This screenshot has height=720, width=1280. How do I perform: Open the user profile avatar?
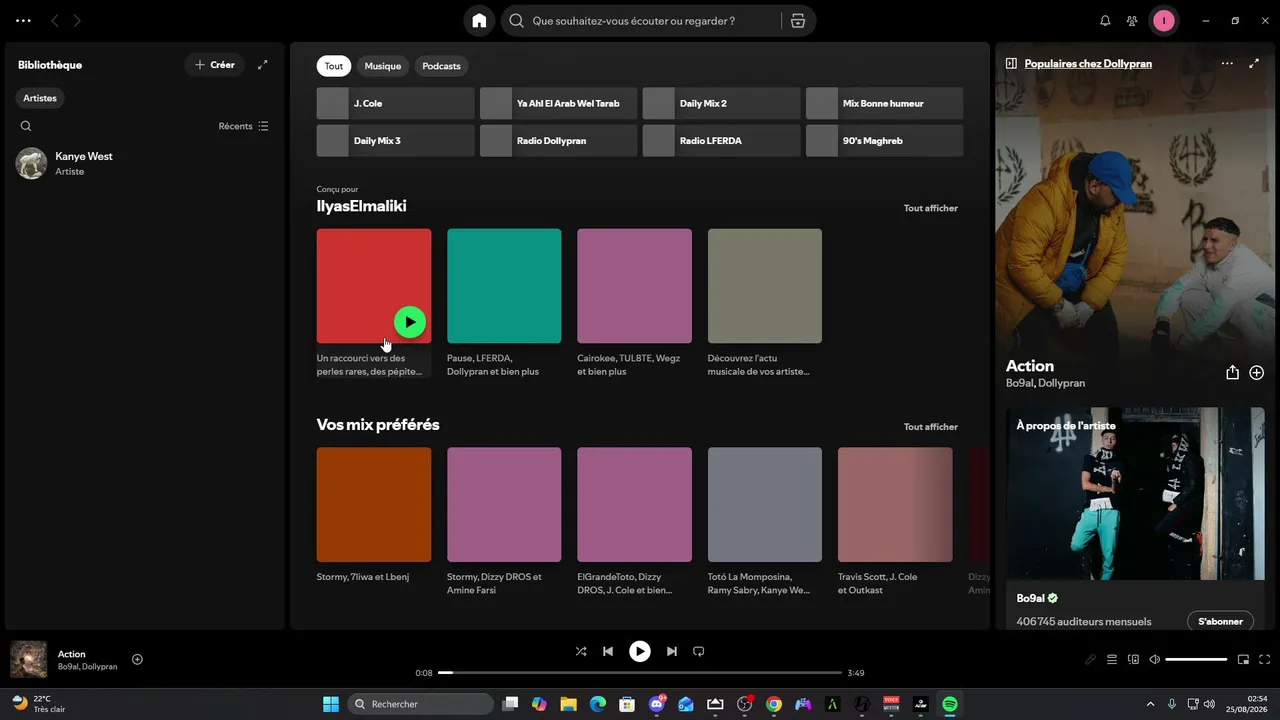point(1163,20)
